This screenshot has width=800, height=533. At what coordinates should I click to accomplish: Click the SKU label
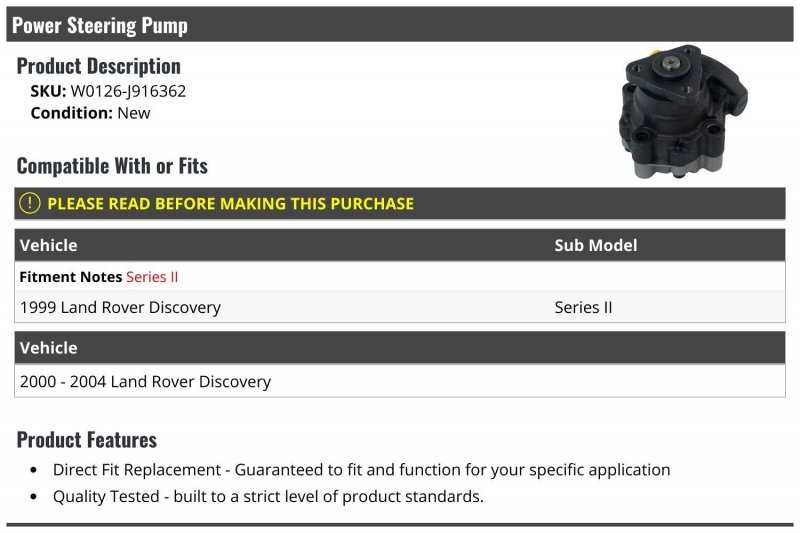point(48,91)
